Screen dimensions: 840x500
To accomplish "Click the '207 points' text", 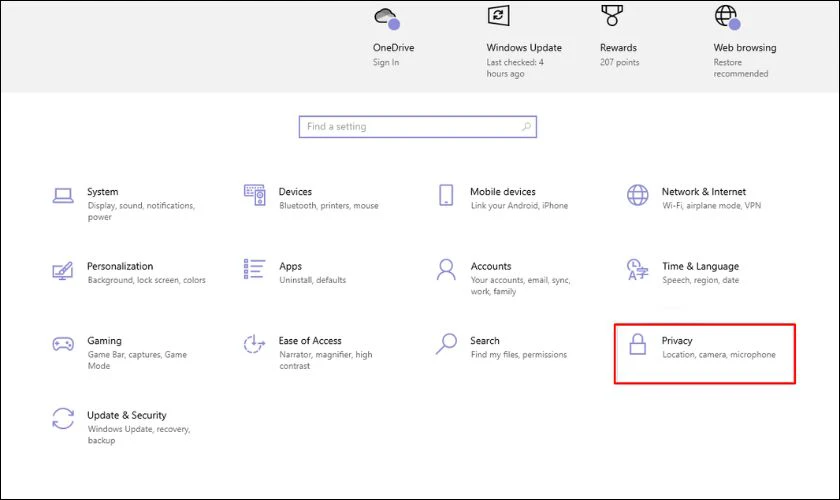I will coord(619,62).
